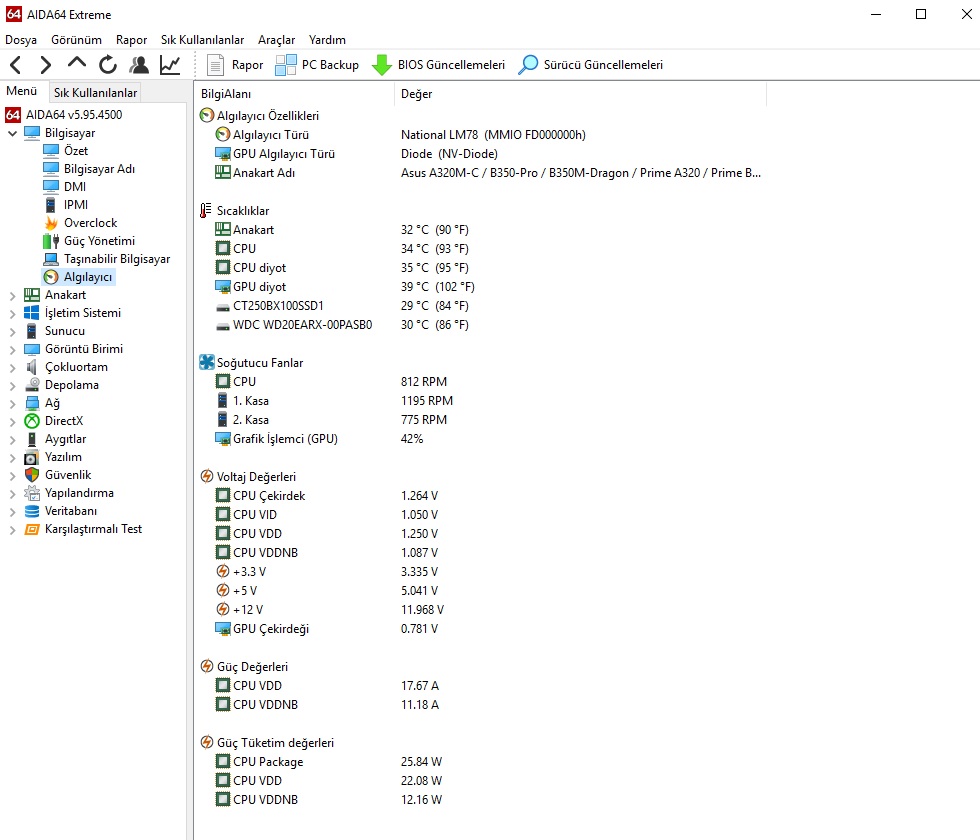This screenshot has height=840, width=980.
Task: Click the Güç Tüketim değerleri icon
Action: (x=207, y=742)
